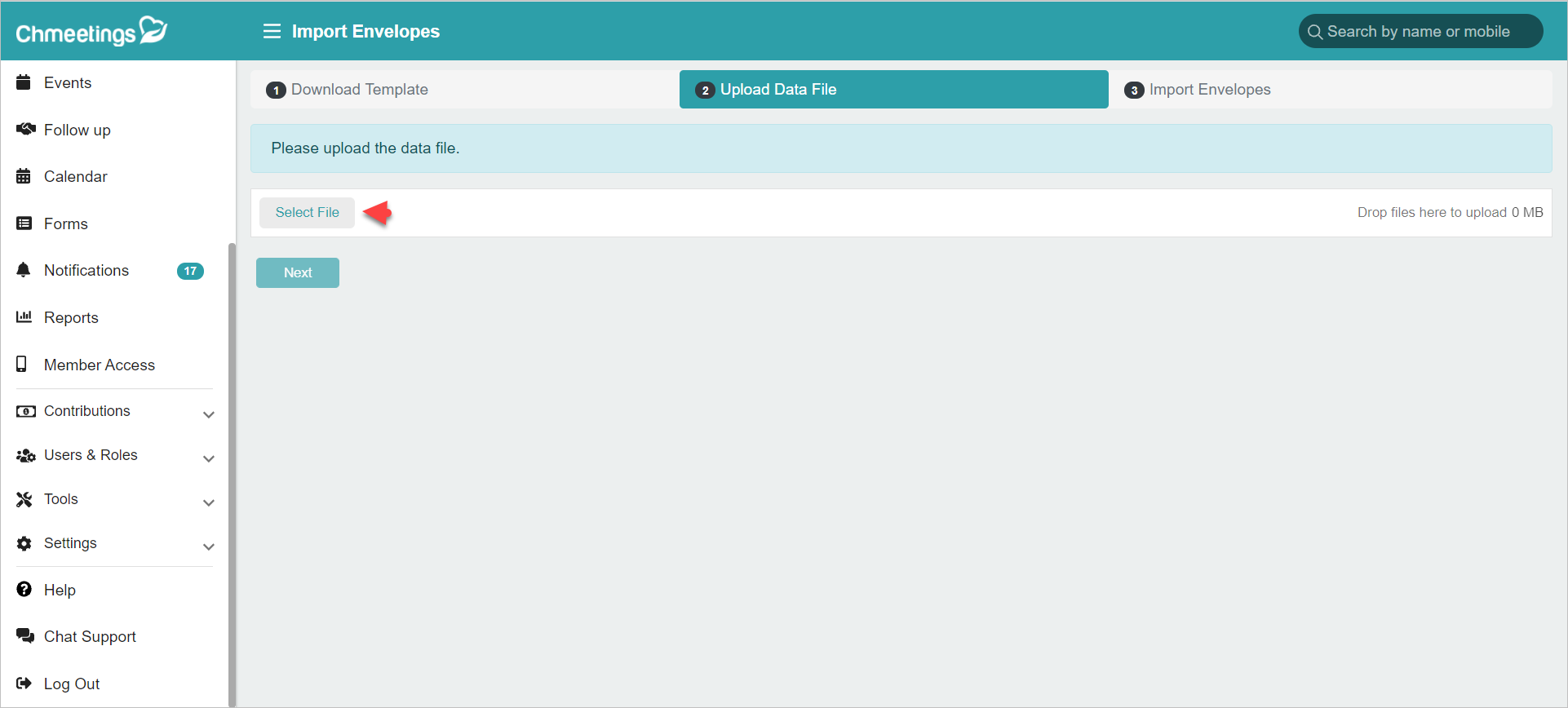
Task: Open the Users & Roles menu label
Action: coord(91,455)
